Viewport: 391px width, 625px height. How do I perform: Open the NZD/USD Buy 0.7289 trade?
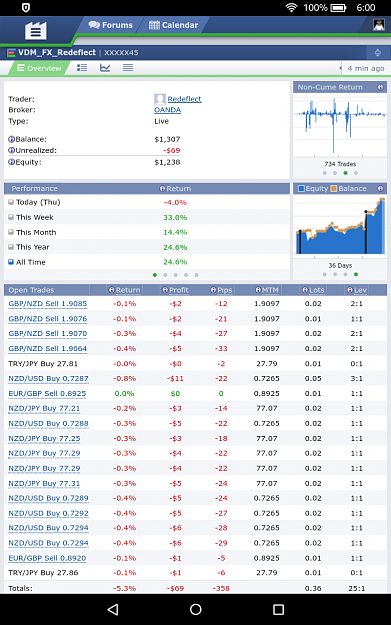[x=48, y=498]
